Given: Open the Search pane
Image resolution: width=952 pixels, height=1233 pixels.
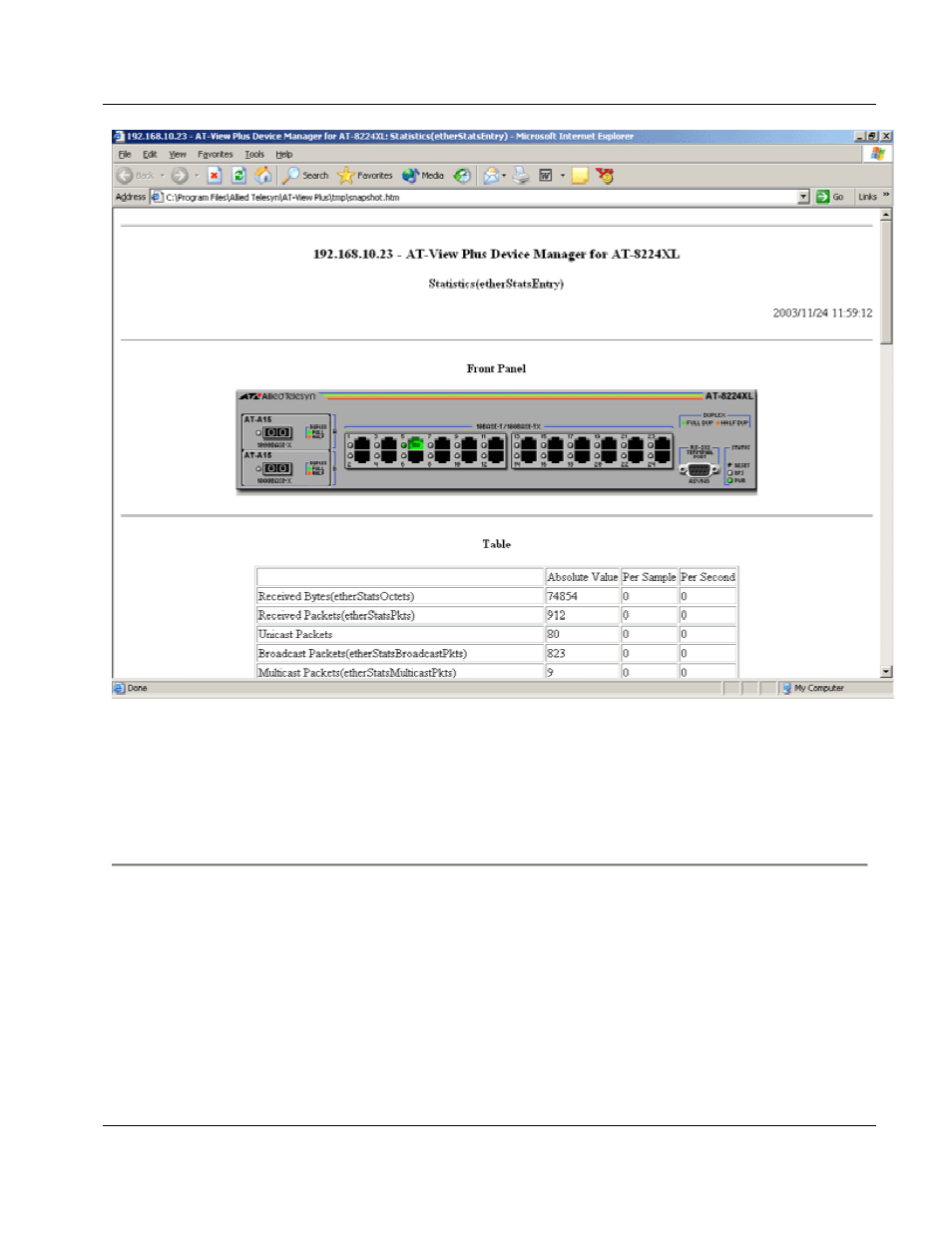Looking at the screenshot, I should pos(305,176).
